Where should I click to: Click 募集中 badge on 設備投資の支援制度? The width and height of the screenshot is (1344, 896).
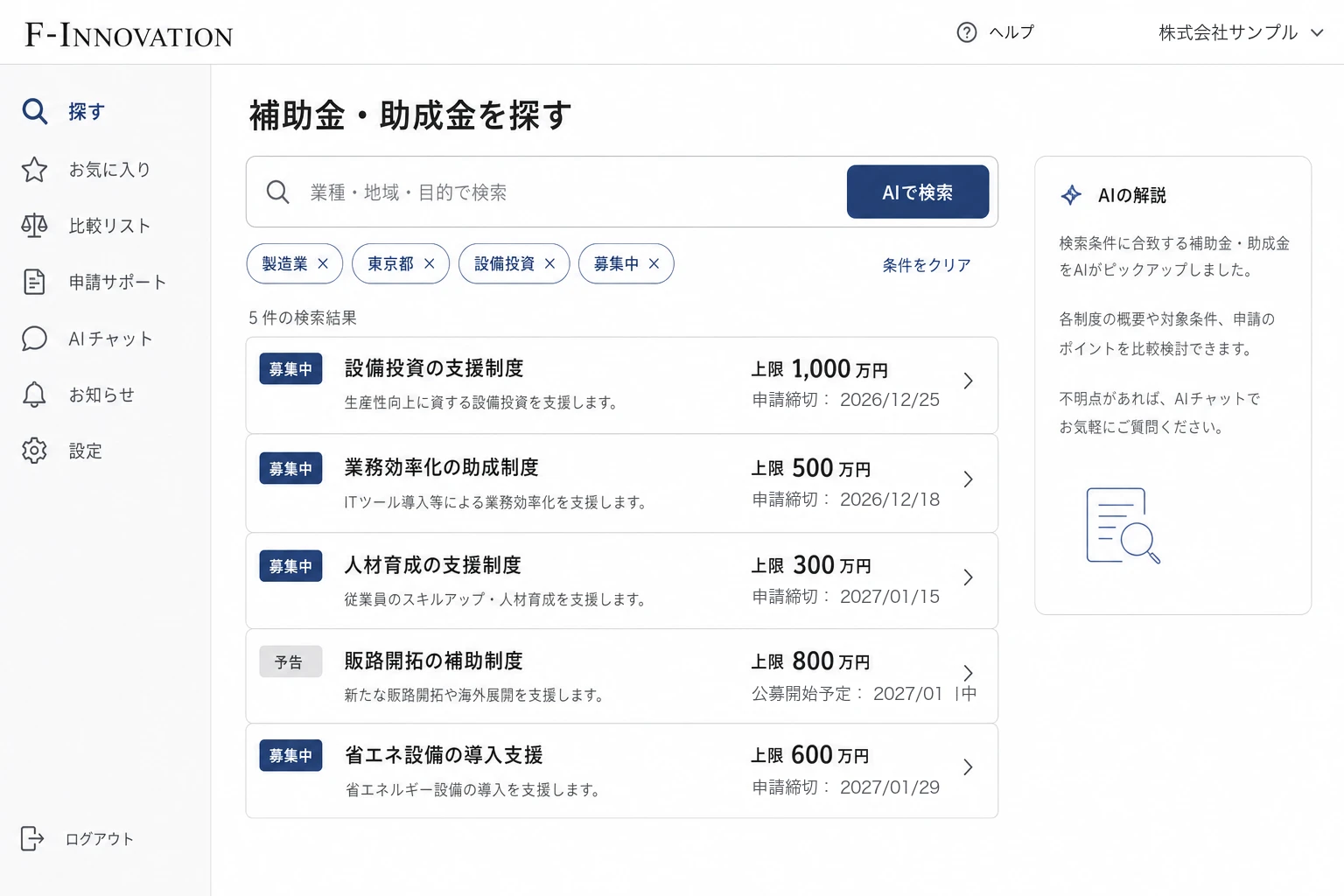[290, 368]
